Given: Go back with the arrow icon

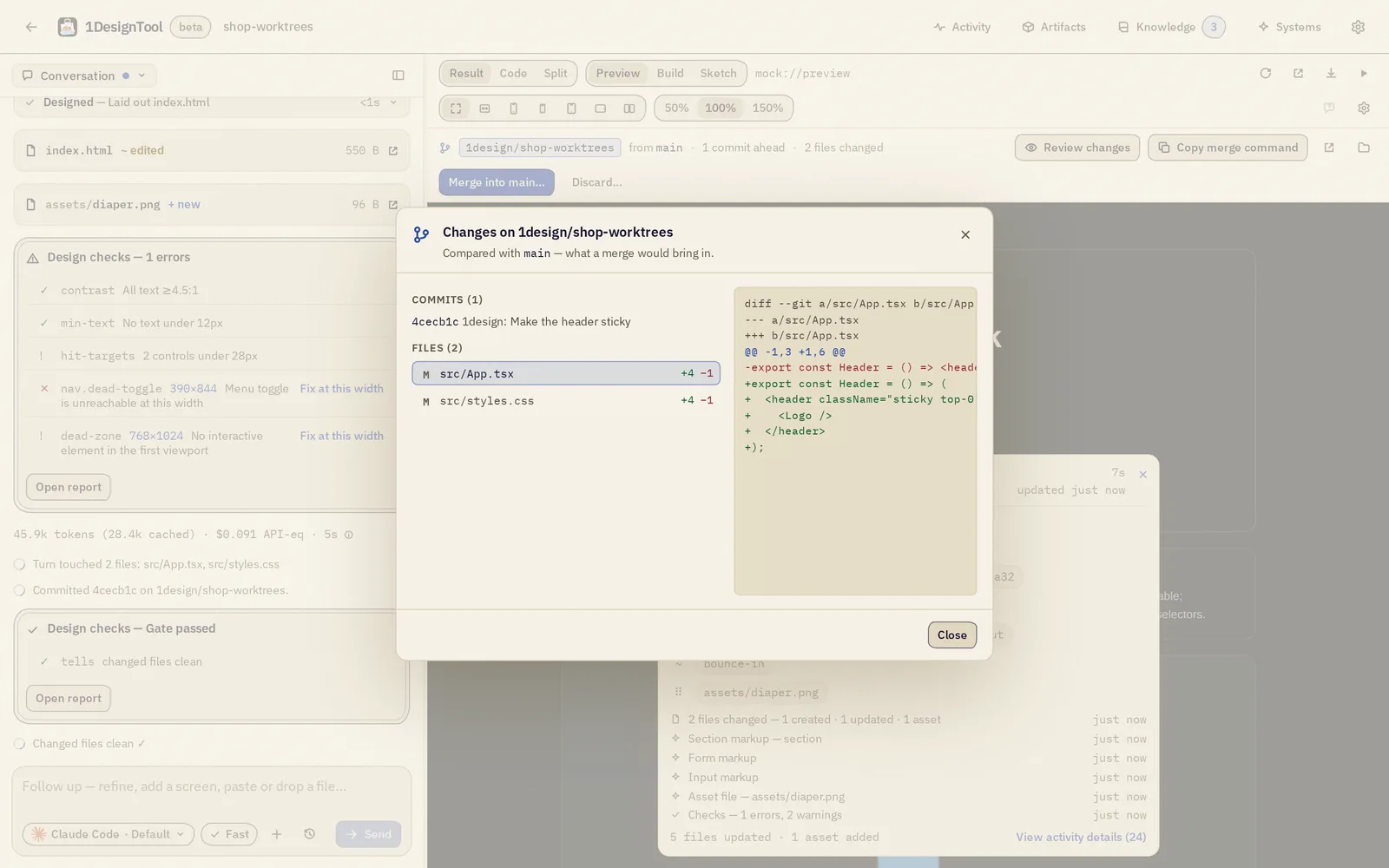Looking at the screenshot, I should click(x=31, y=27).
